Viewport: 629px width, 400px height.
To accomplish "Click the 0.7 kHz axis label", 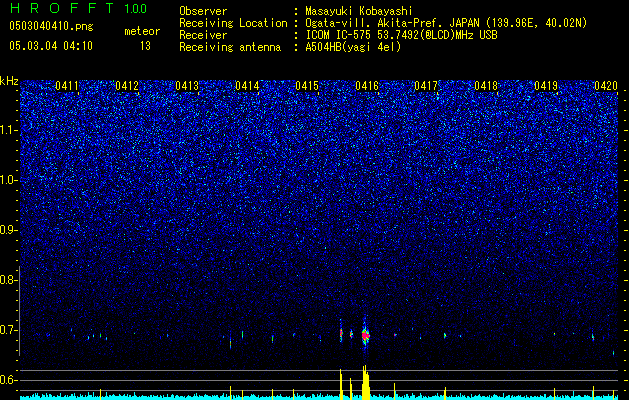I will [x=8, y=330].
